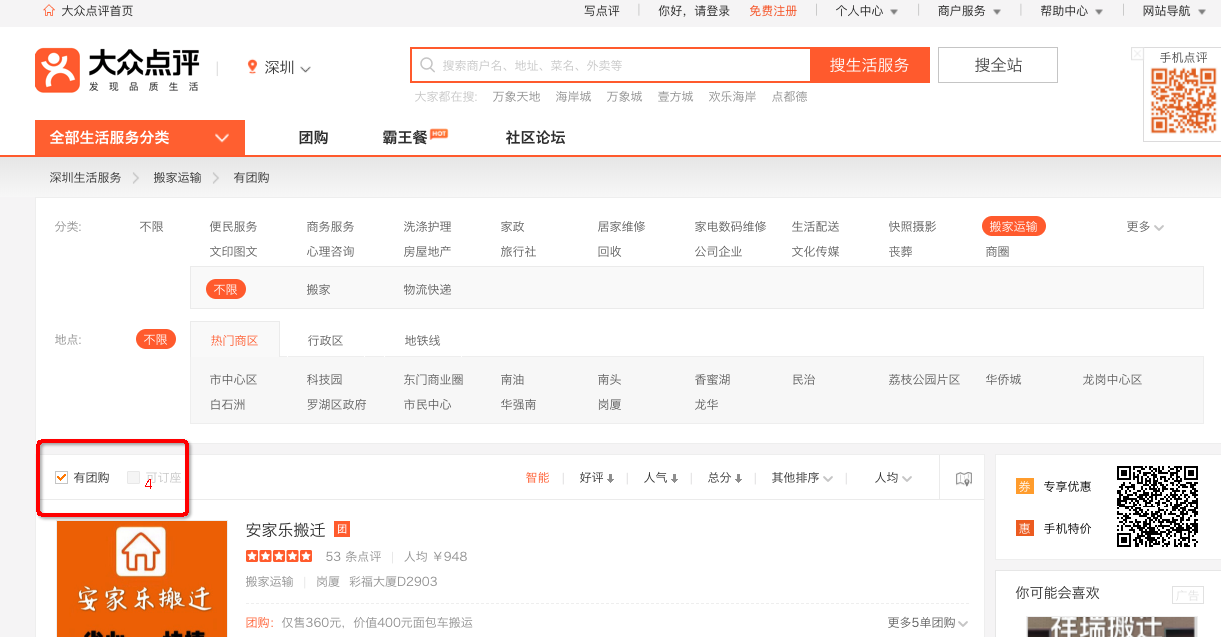Expand 更多 categories
The width and height of the screenshot is (1221, 637).
[x=1145, y=227]
